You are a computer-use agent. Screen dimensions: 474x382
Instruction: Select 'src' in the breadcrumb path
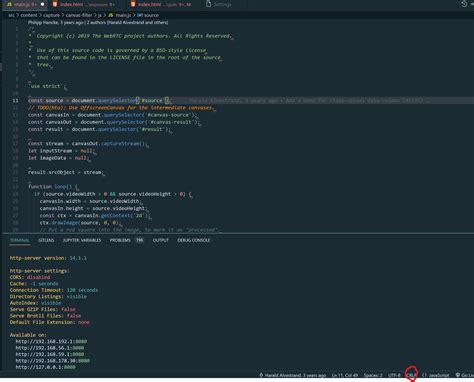[x=11, y=15]
